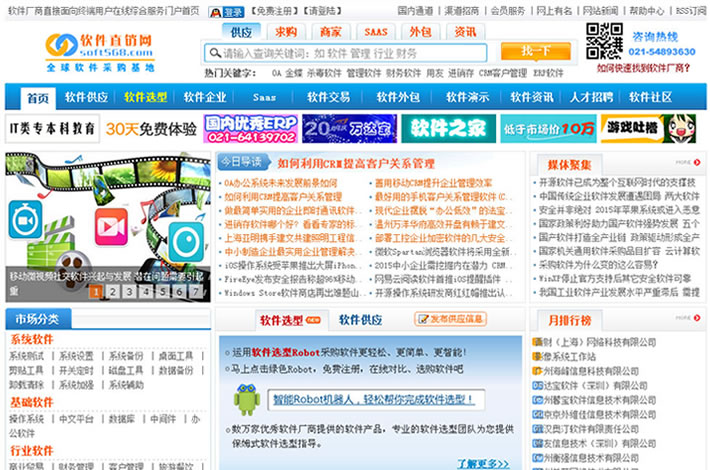Open headline 如何利用CRM提高客户关系管理

tap(356, 163)
